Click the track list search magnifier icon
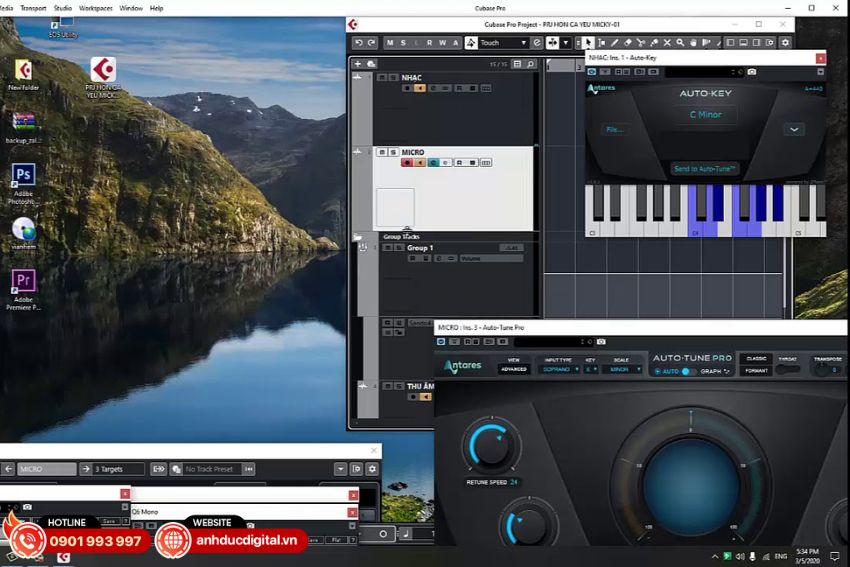The image size is (850, 567). coord(531,64)
